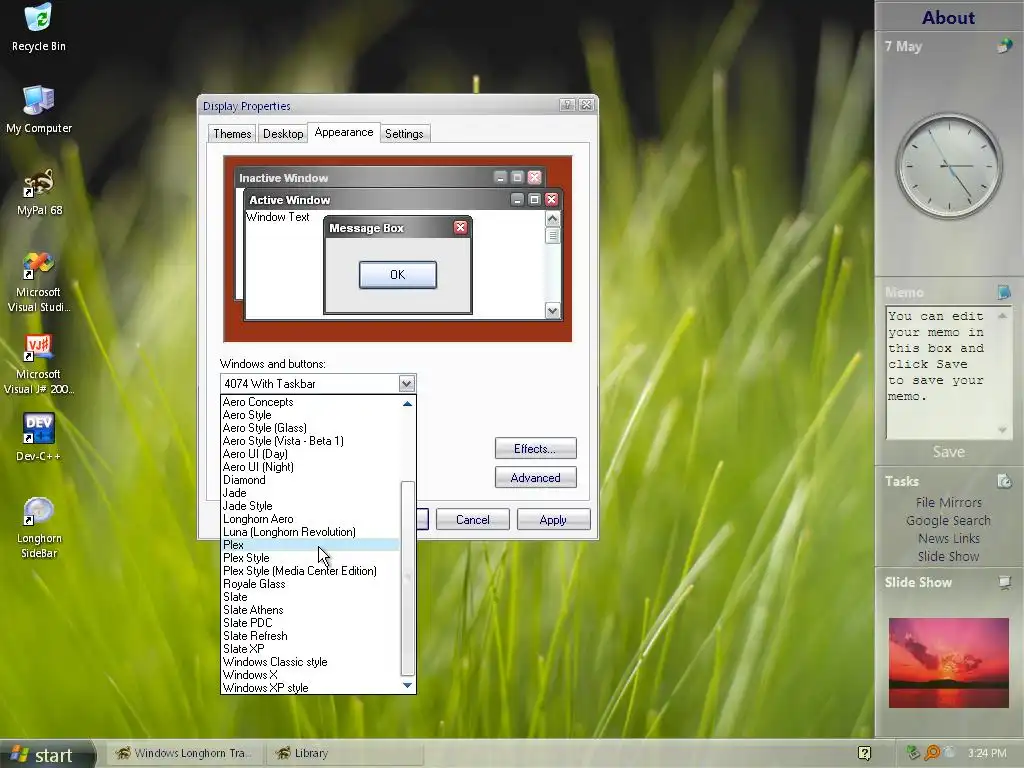Screen dimensions: 1024x768
Task: Collapse the Windows and buttons dropdown
Action: point(407,383)
